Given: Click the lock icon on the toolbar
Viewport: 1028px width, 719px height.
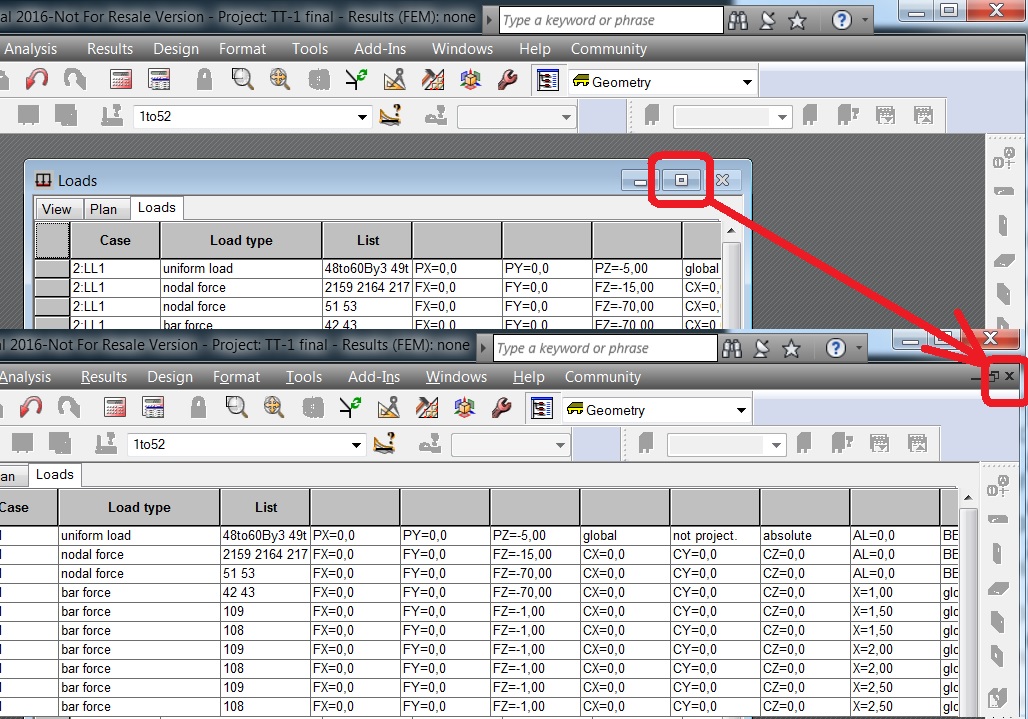Looking at the screenshot, I should coord(203,80).
